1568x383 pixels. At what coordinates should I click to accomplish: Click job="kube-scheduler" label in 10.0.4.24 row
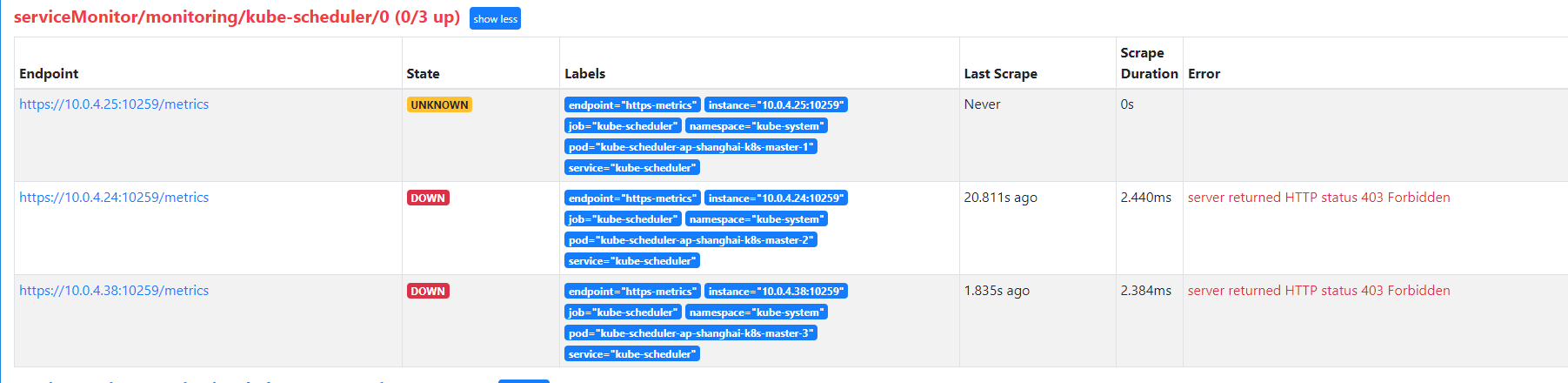623,218
